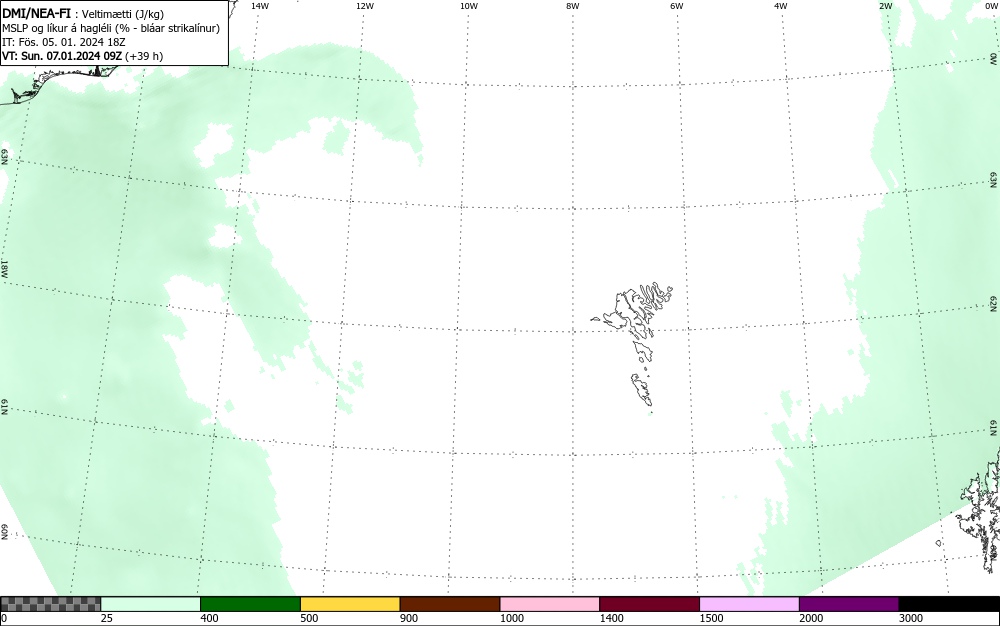Viewport: 1000px width, 626px height.
Task: Click the Faroe Islands main outline
Action: point(635,310)
